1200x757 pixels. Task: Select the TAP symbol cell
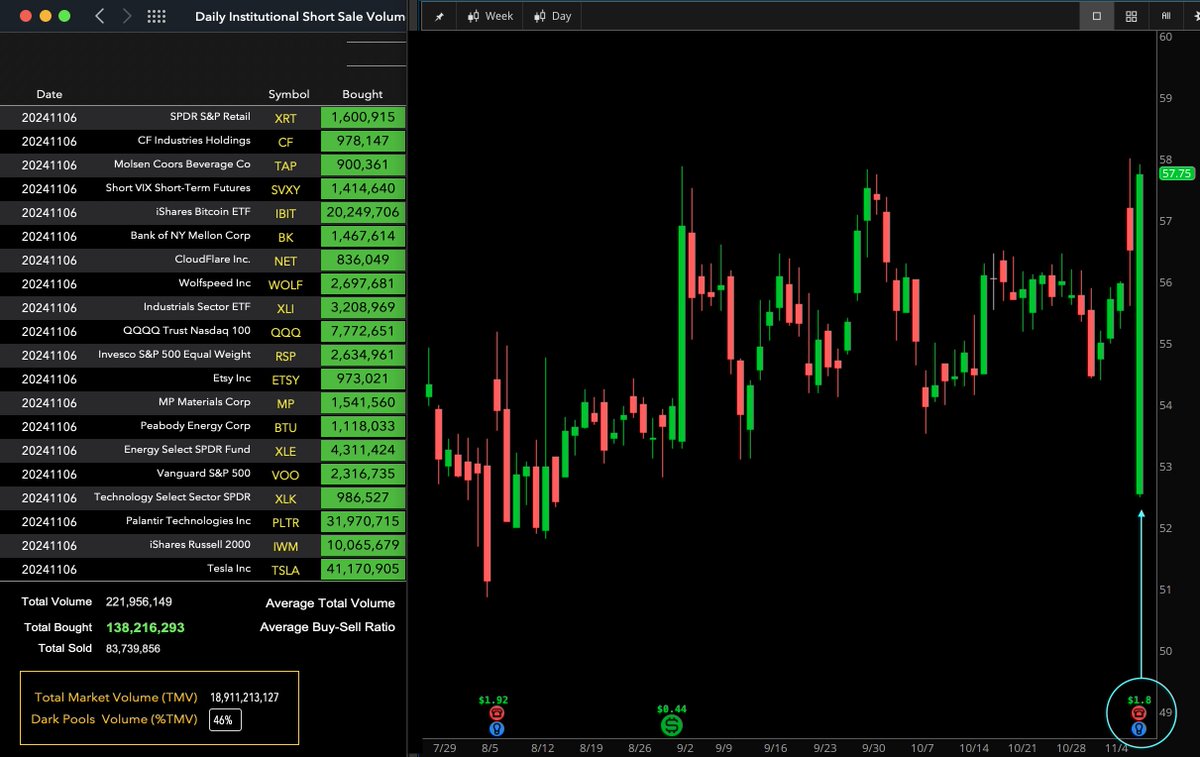(286, 165)
